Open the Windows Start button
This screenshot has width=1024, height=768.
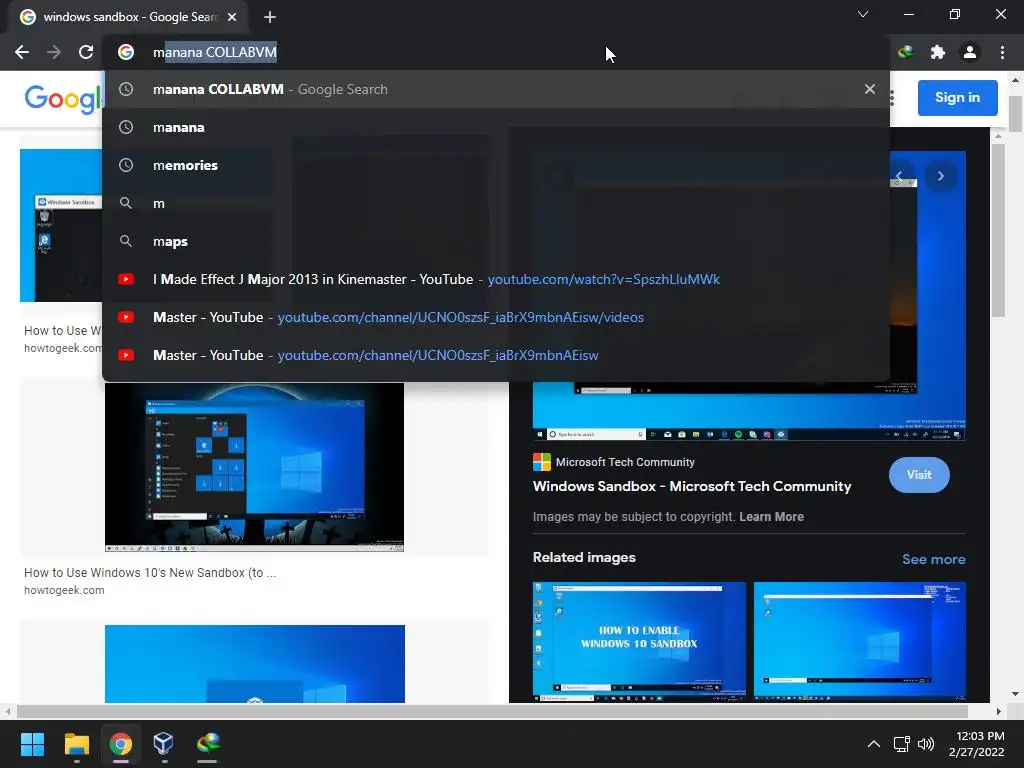point(32,744)
